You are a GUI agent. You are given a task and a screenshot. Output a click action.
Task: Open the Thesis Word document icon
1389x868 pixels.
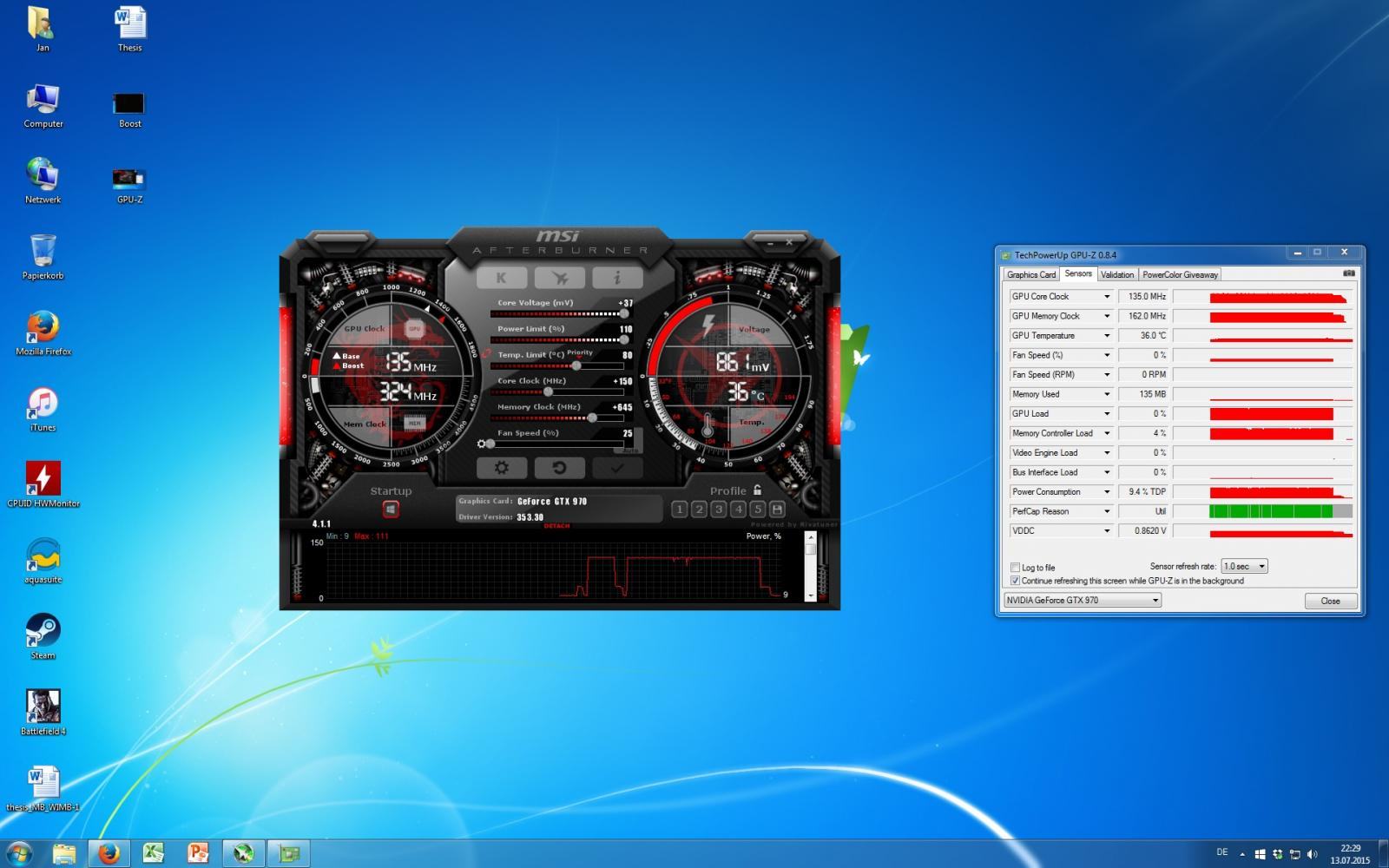(x=129, y=30)
